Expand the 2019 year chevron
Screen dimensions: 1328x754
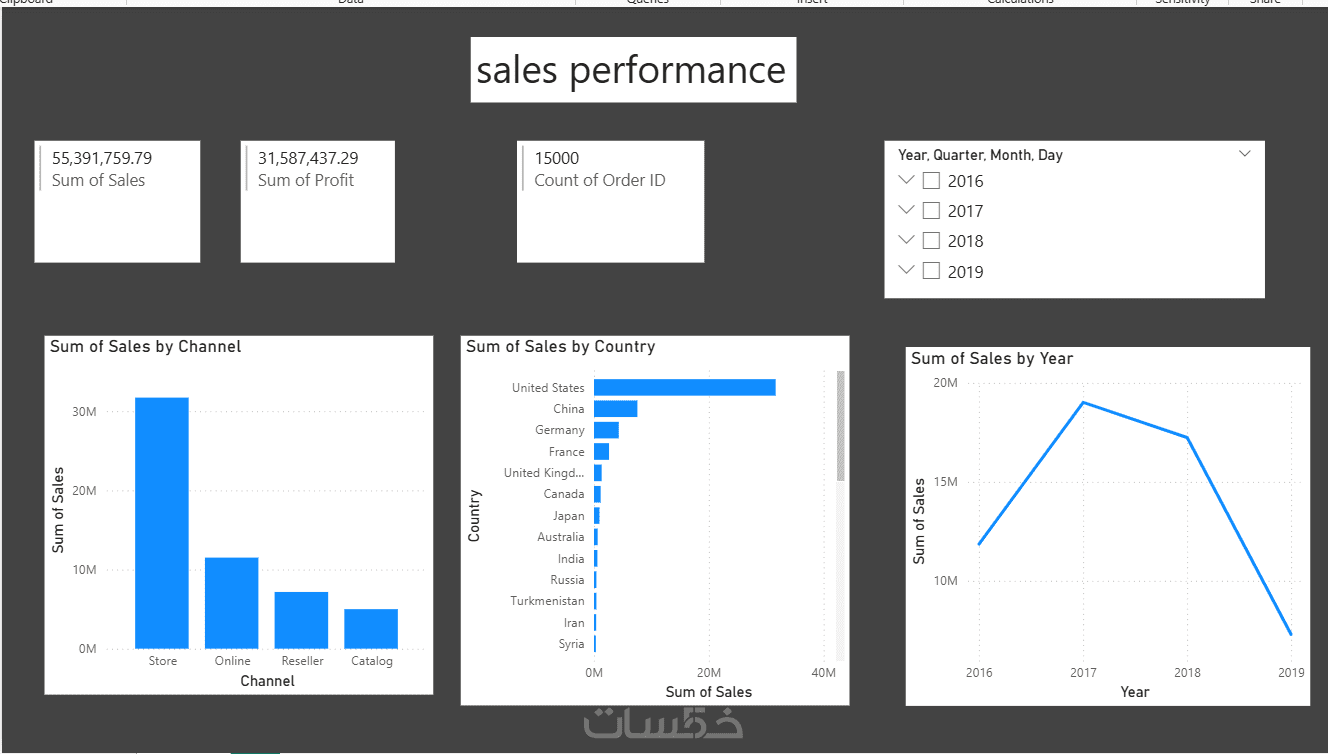907,270
